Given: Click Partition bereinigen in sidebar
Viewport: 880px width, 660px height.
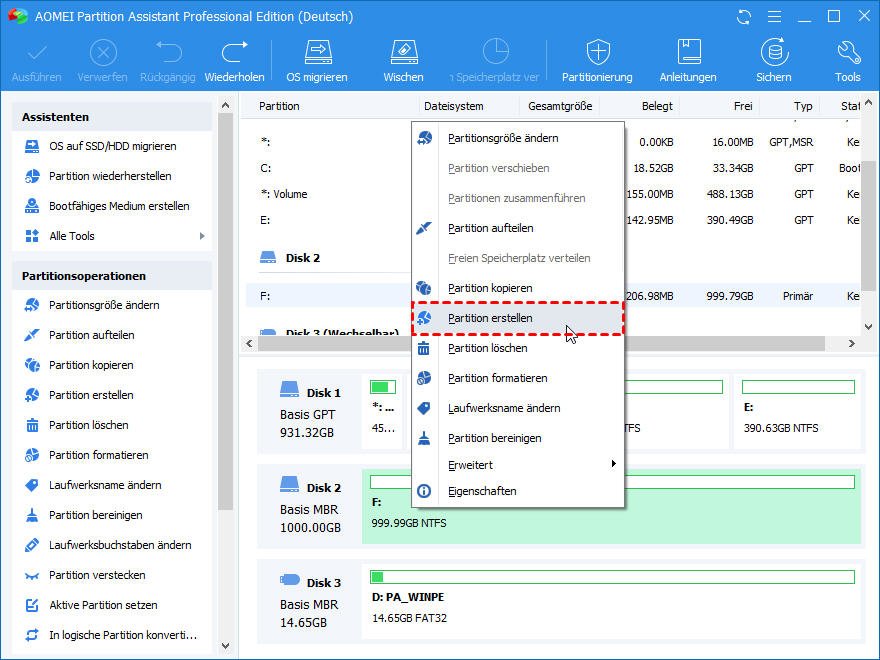Looking at the screenshot, I should tap(95, 515).
